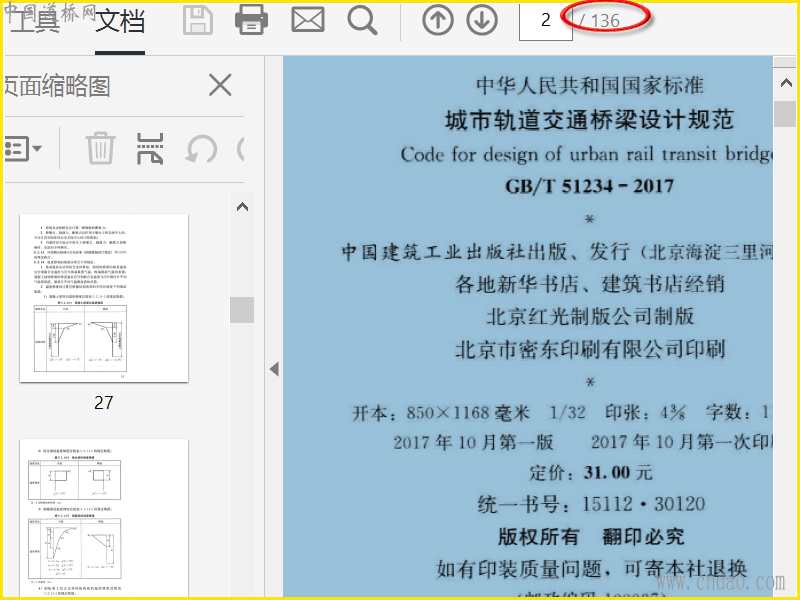Collapse the side panel with arrow
The height and width of the screenshot is (600, 800).
tap(274, 369)
